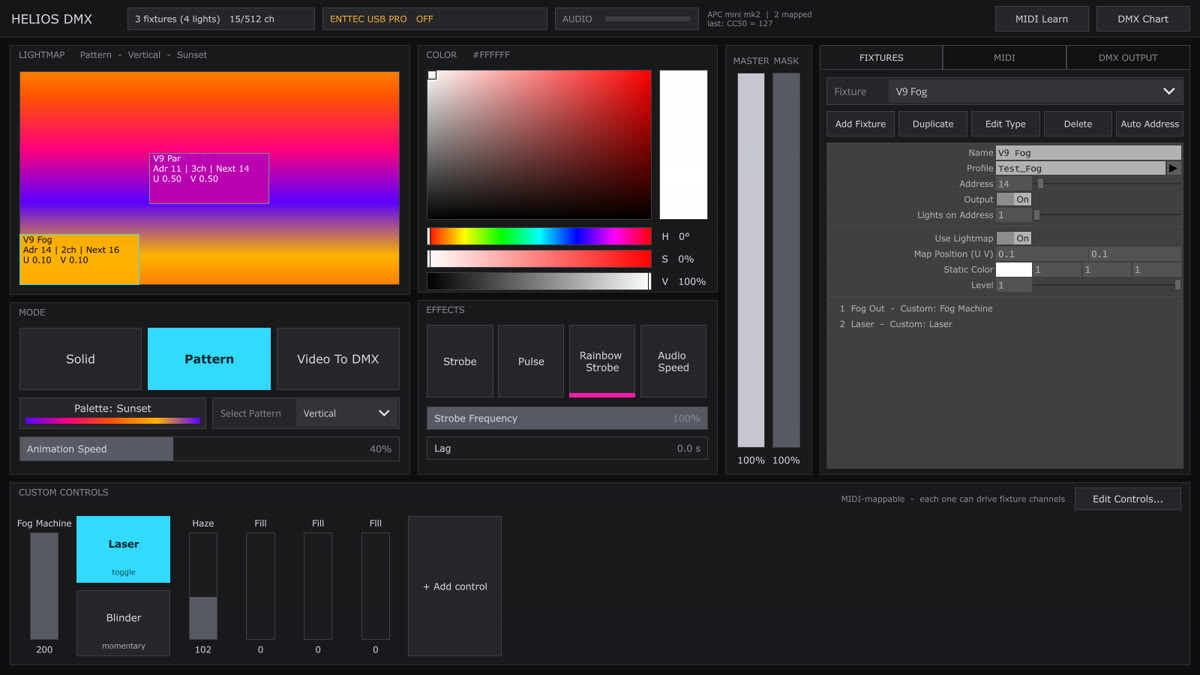
Task: Toggle the Laser custom control
Action: pos(123,549)
